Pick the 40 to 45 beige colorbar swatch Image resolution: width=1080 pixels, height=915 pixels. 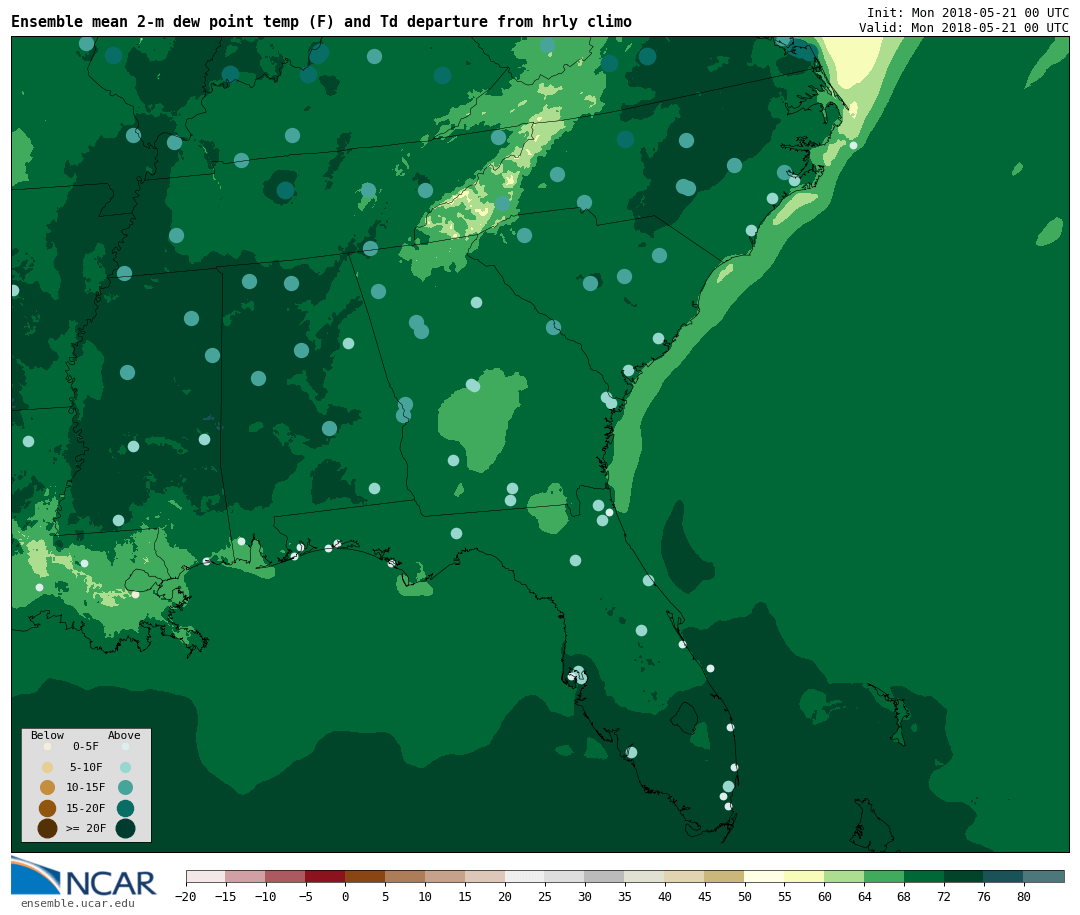(685, 876)
